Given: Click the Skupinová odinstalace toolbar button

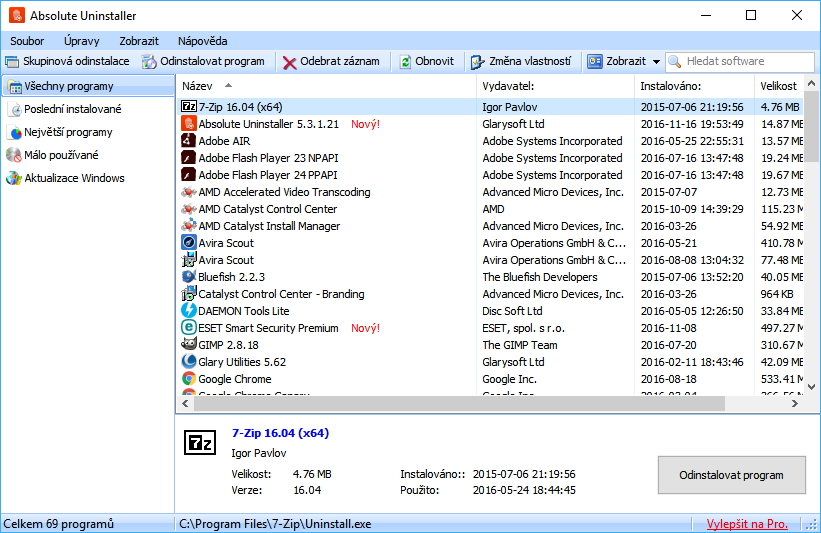Looking at the screenshot, I should (x=67, y=61).
